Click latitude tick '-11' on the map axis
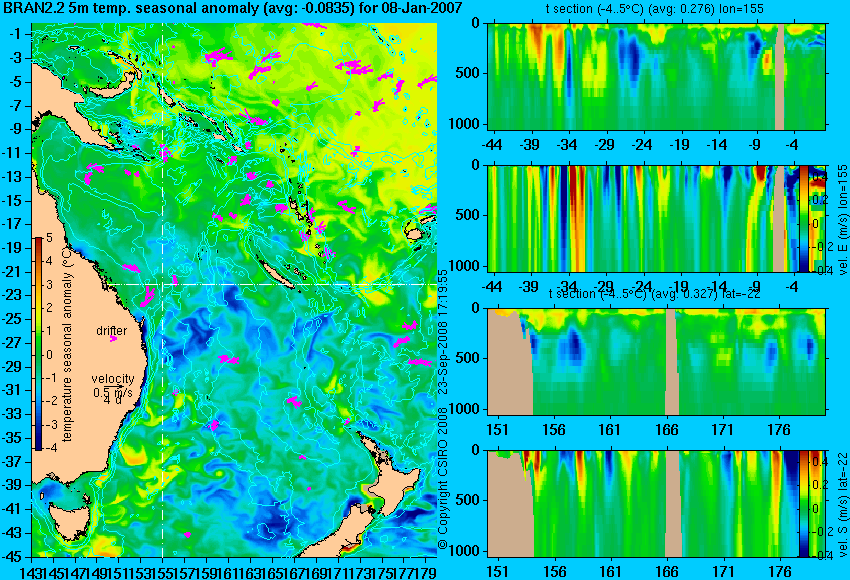 click(x=11, y=153)
